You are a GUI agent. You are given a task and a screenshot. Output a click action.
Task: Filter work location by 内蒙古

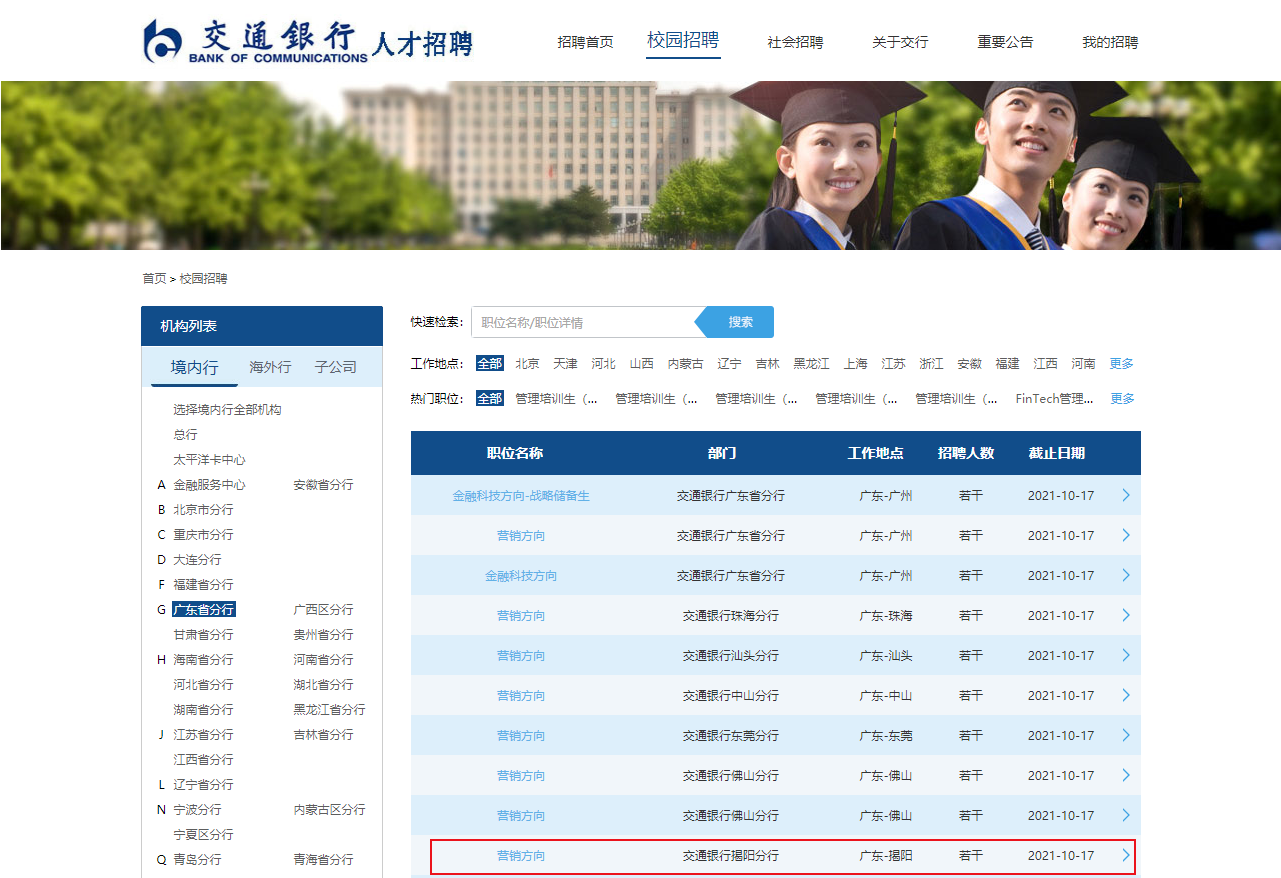tap(685, 364)
